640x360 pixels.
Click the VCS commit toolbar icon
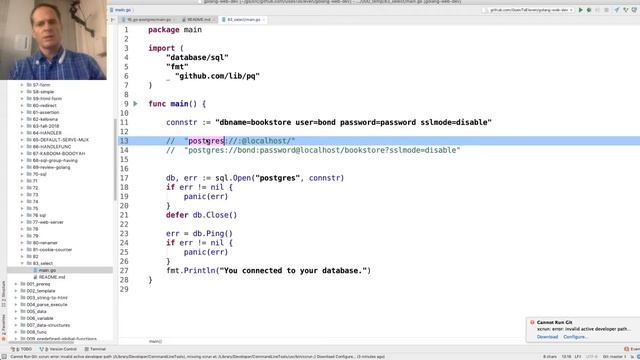625,10
